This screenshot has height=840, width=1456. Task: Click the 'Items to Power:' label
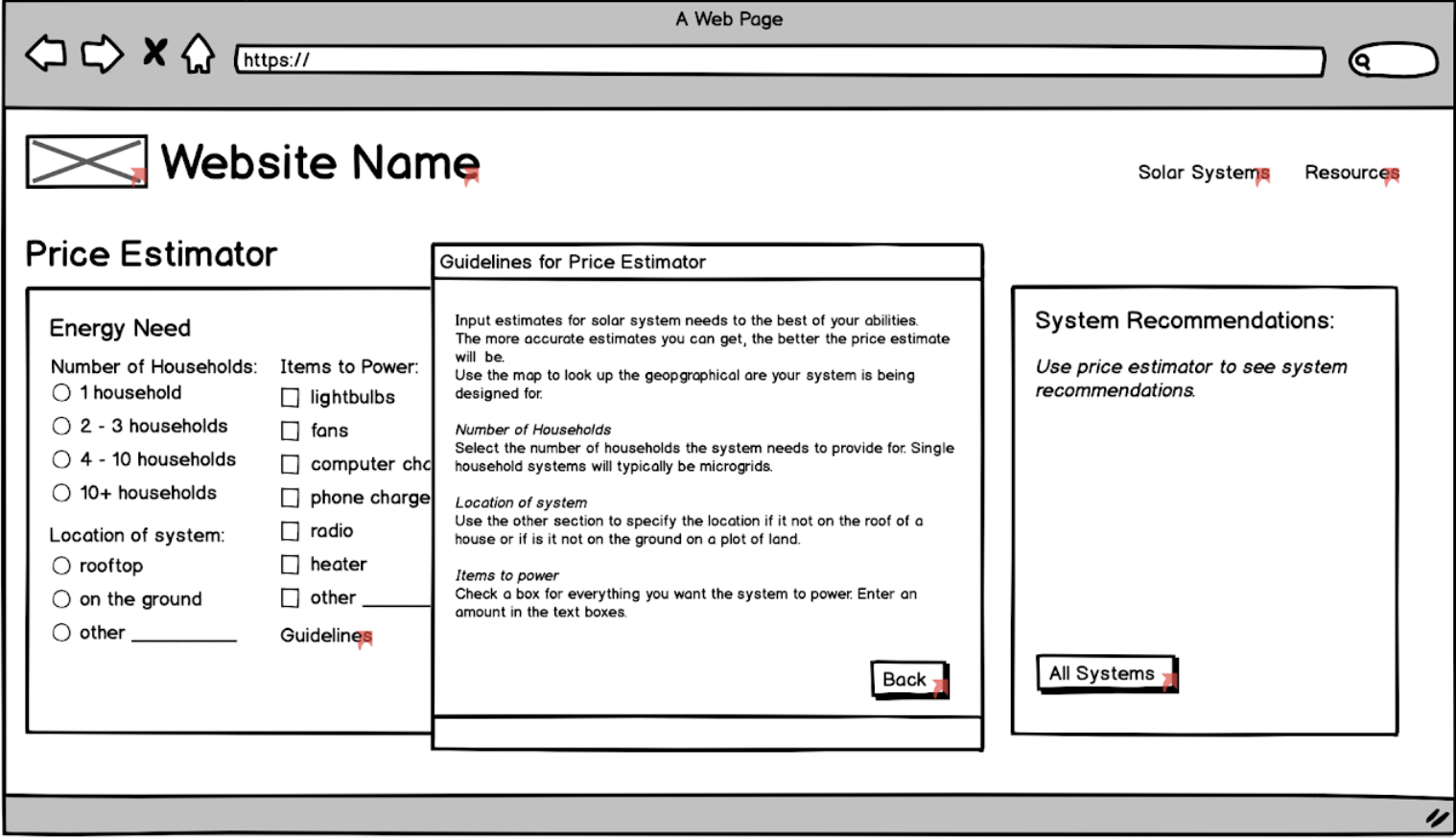click(x=349, y=366)
